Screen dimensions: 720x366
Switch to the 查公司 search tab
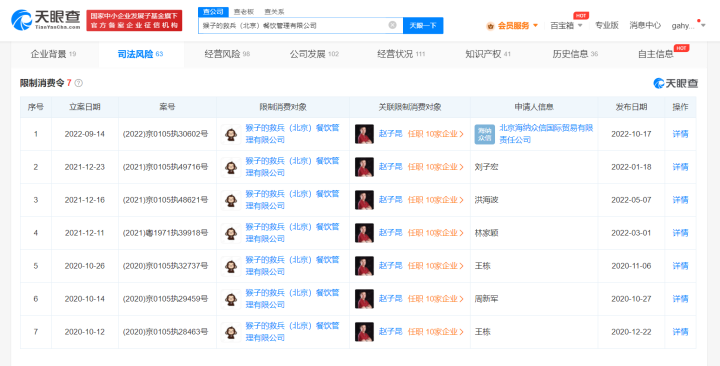213,12
